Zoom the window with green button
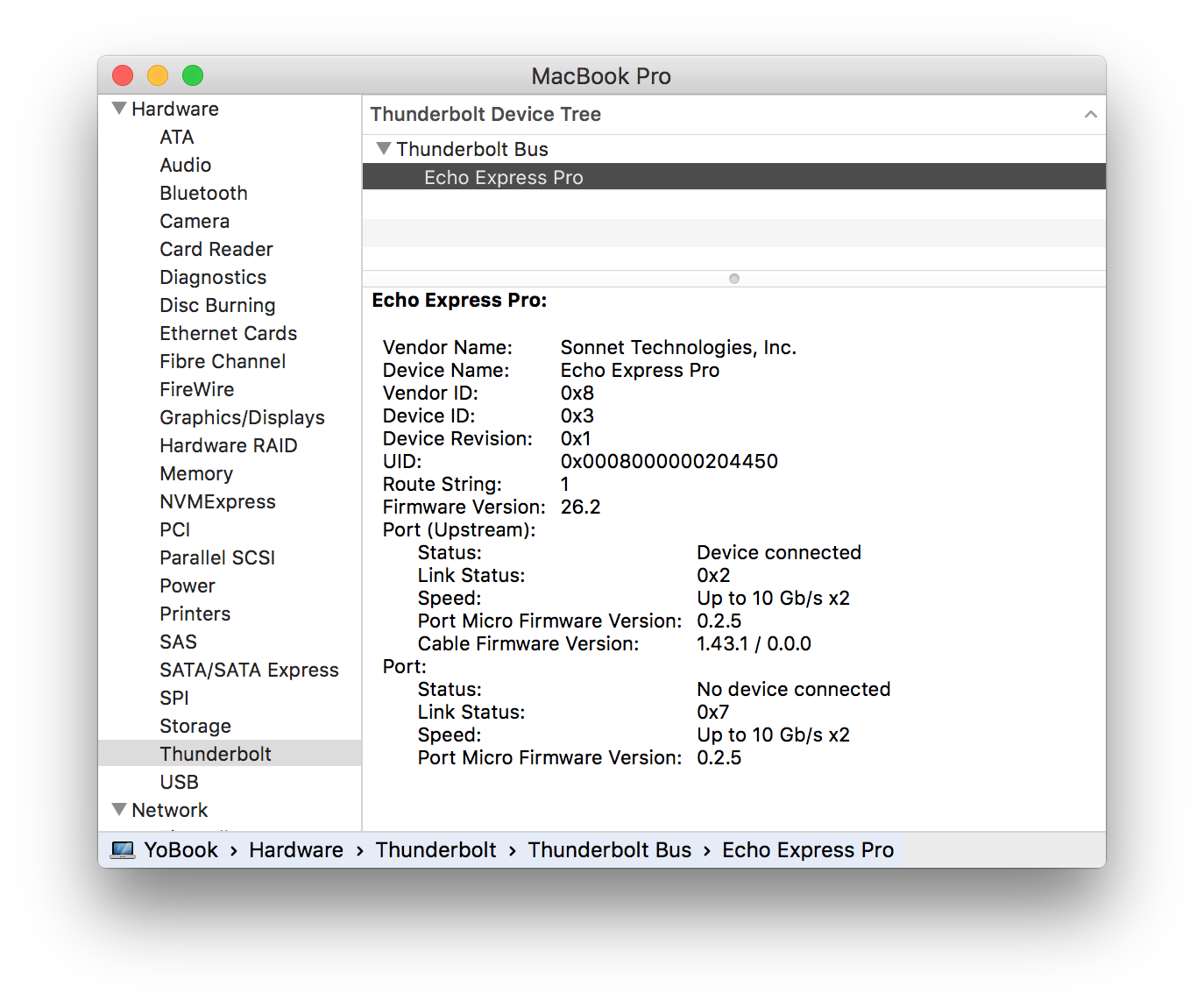The width and height of the screenshot is (1204, 1008). point(193,76)
